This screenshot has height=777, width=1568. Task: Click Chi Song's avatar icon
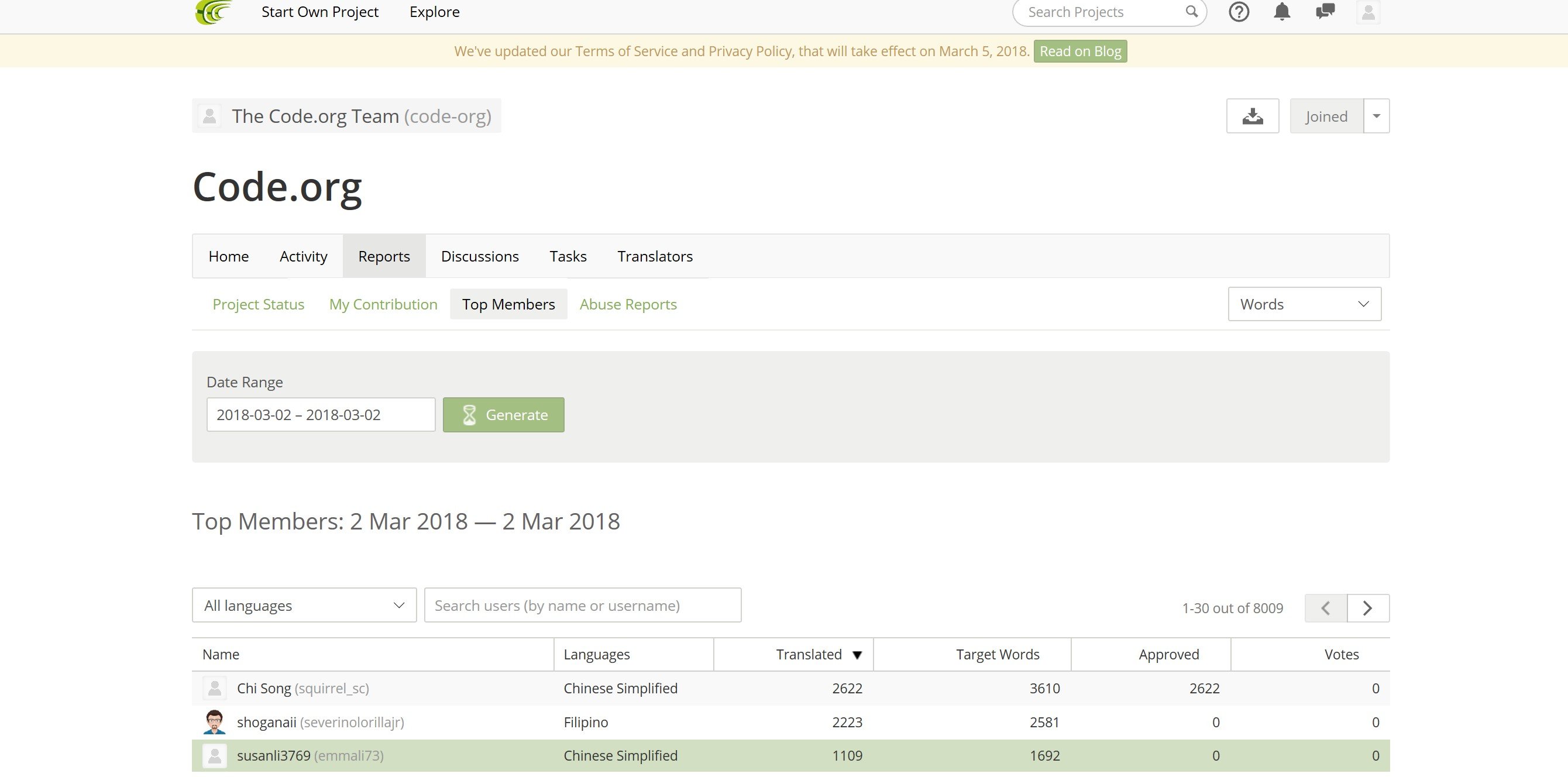pos(214,688)
